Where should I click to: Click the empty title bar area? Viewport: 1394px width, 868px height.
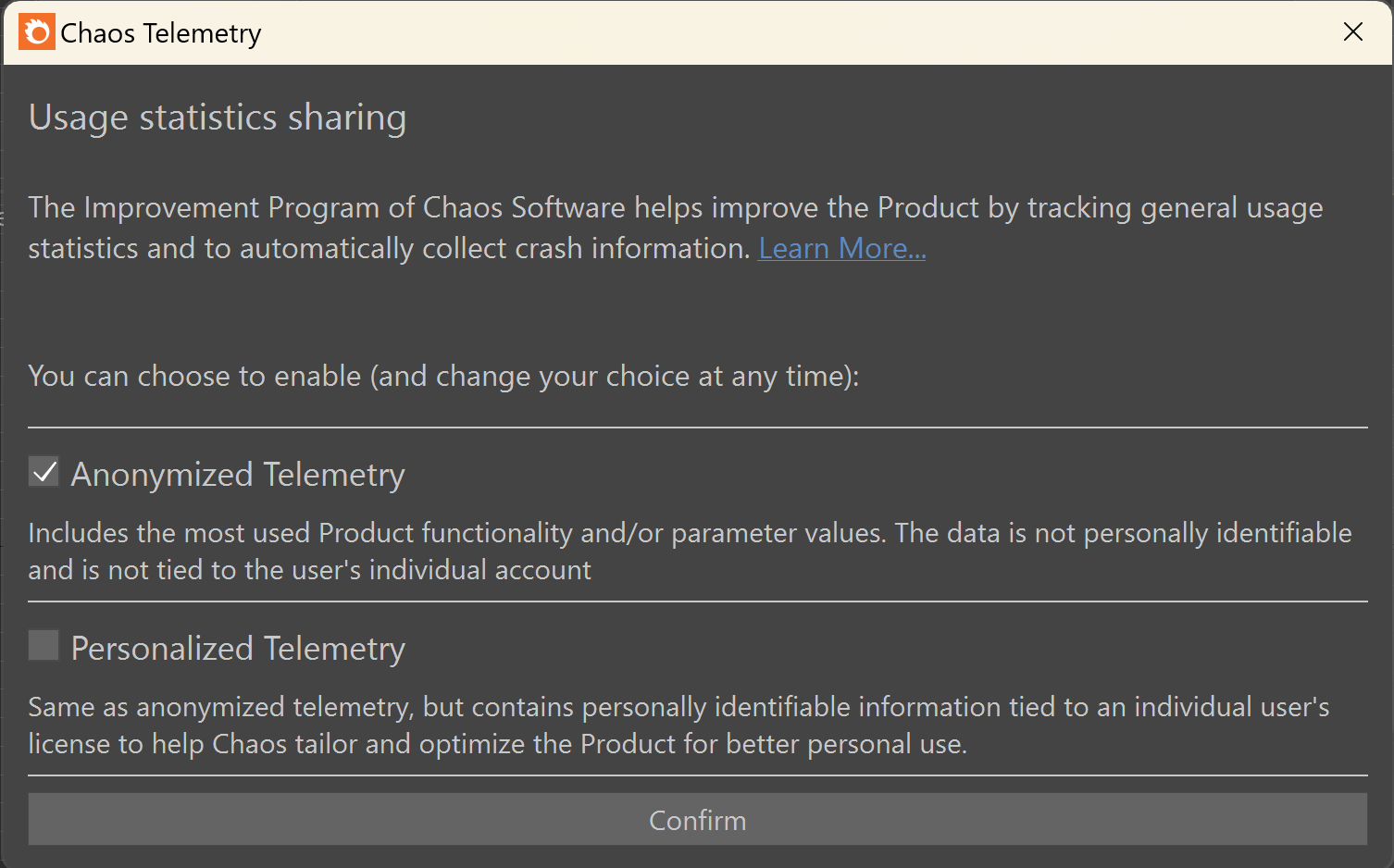click(x=796, y=32)
